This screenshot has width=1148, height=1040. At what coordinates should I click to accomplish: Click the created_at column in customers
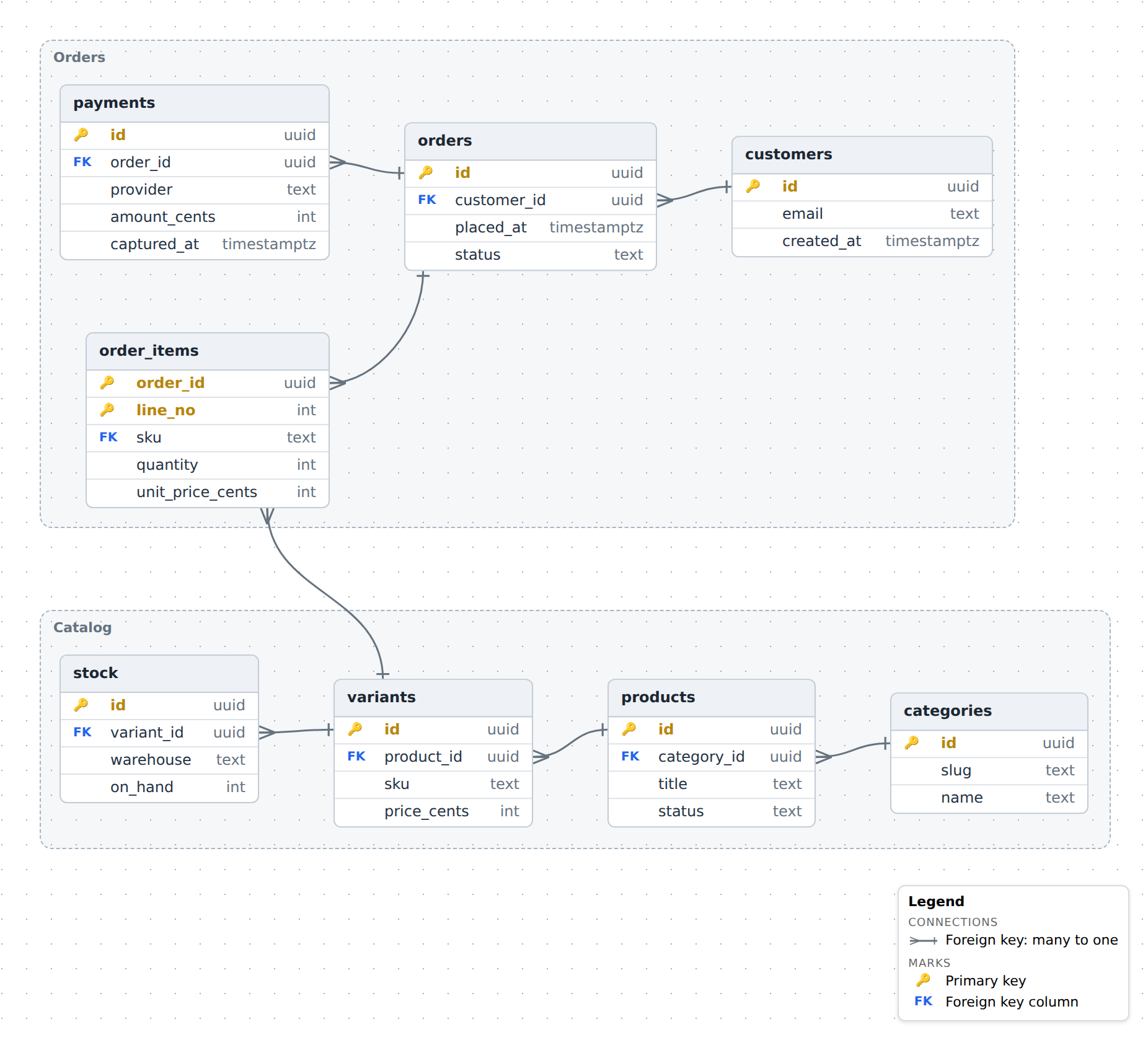862,241
